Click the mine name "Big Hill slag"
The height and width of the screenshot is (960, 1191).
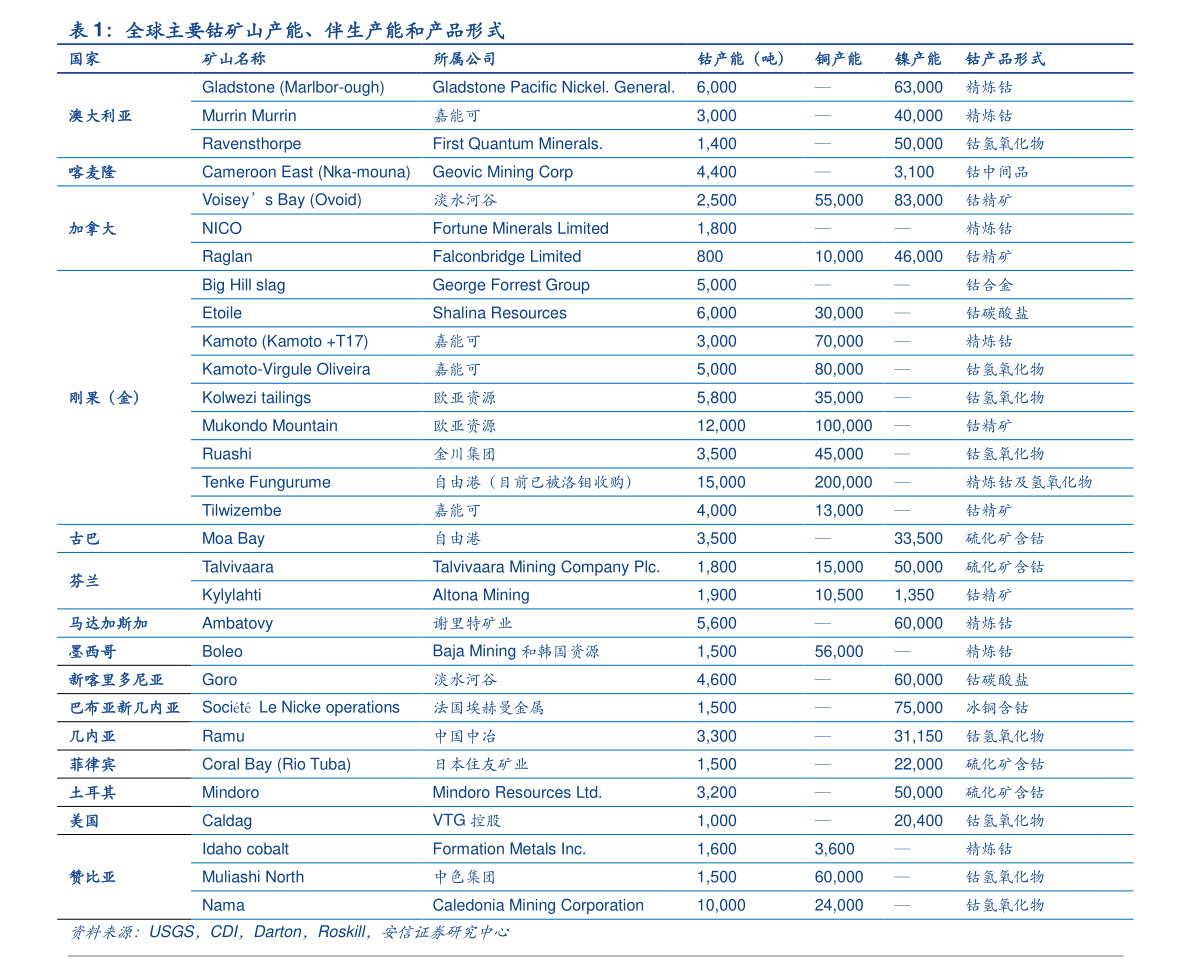tap(244, 285)
